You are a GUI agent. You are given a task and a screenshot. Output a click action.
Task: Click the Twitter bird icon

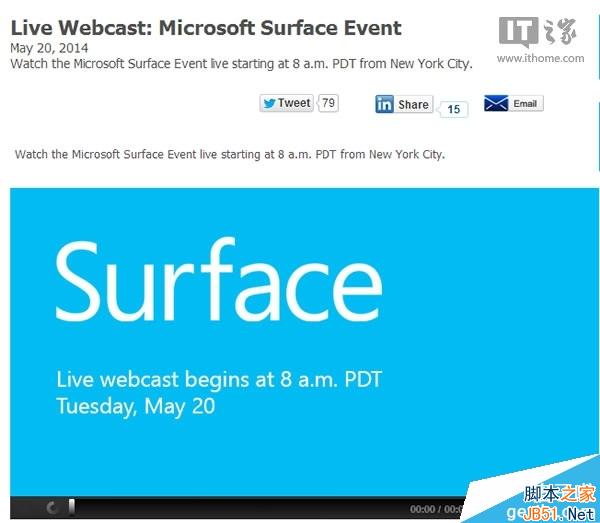tap(269, 103)
